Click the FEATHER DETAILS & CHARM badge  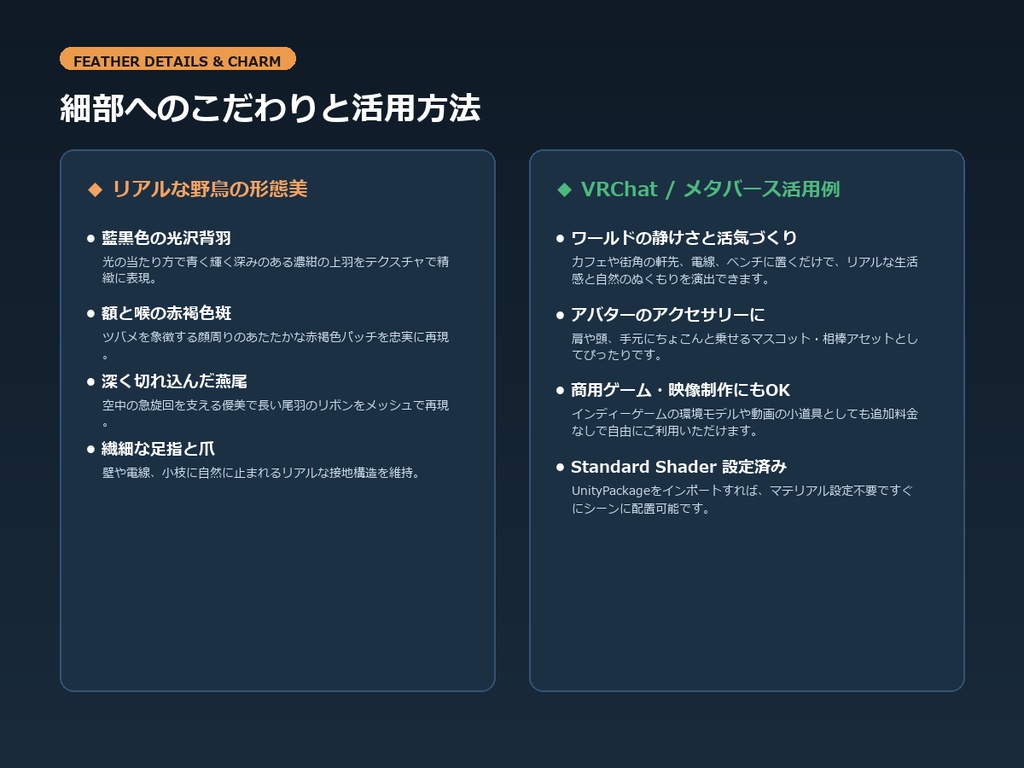[178, 59]
